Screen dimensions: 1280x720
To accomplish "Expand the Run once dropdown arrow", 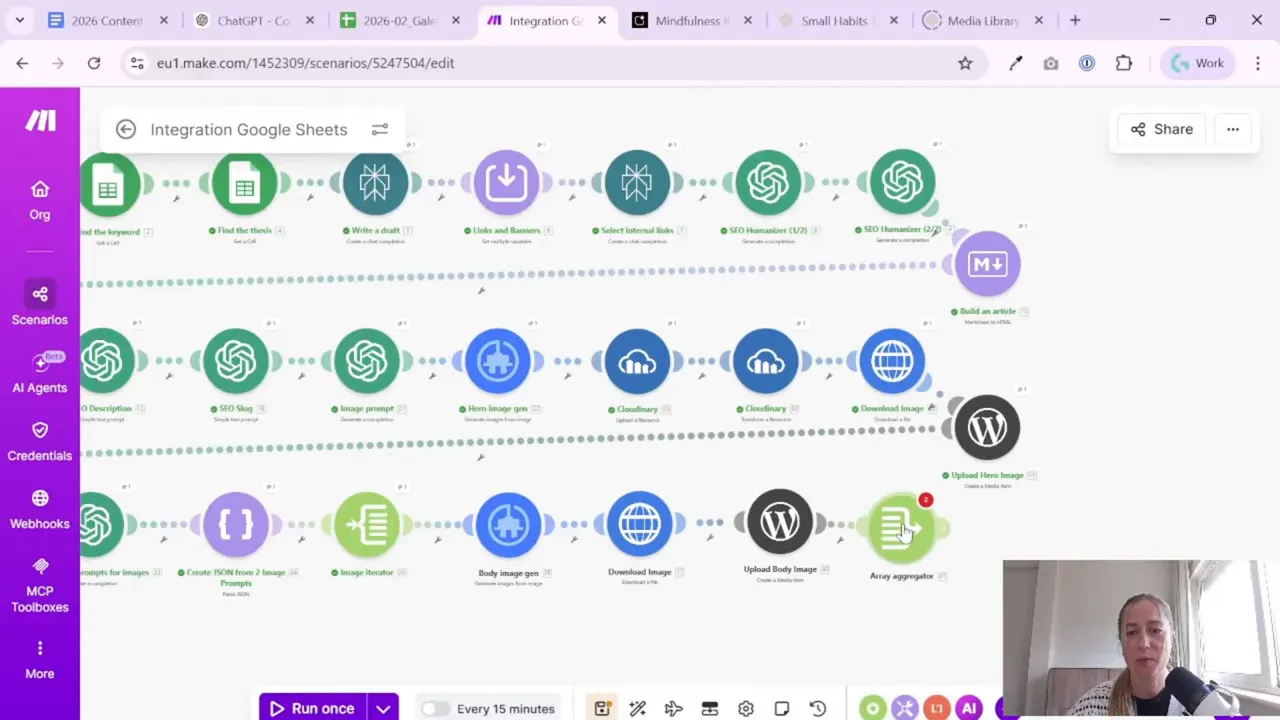I will pos(383,709).
